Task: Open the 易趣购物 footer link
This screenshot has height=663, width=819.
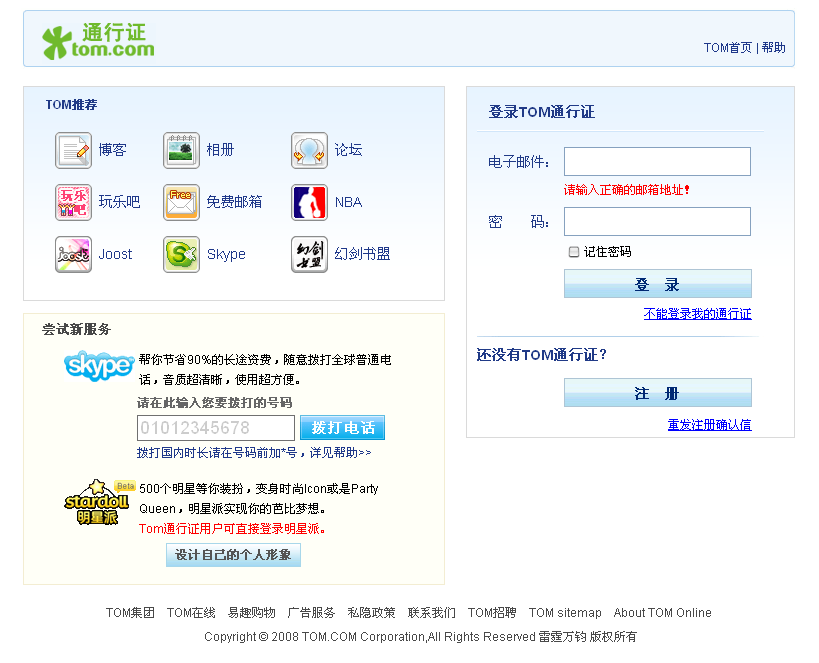Action: coord(251,612)
